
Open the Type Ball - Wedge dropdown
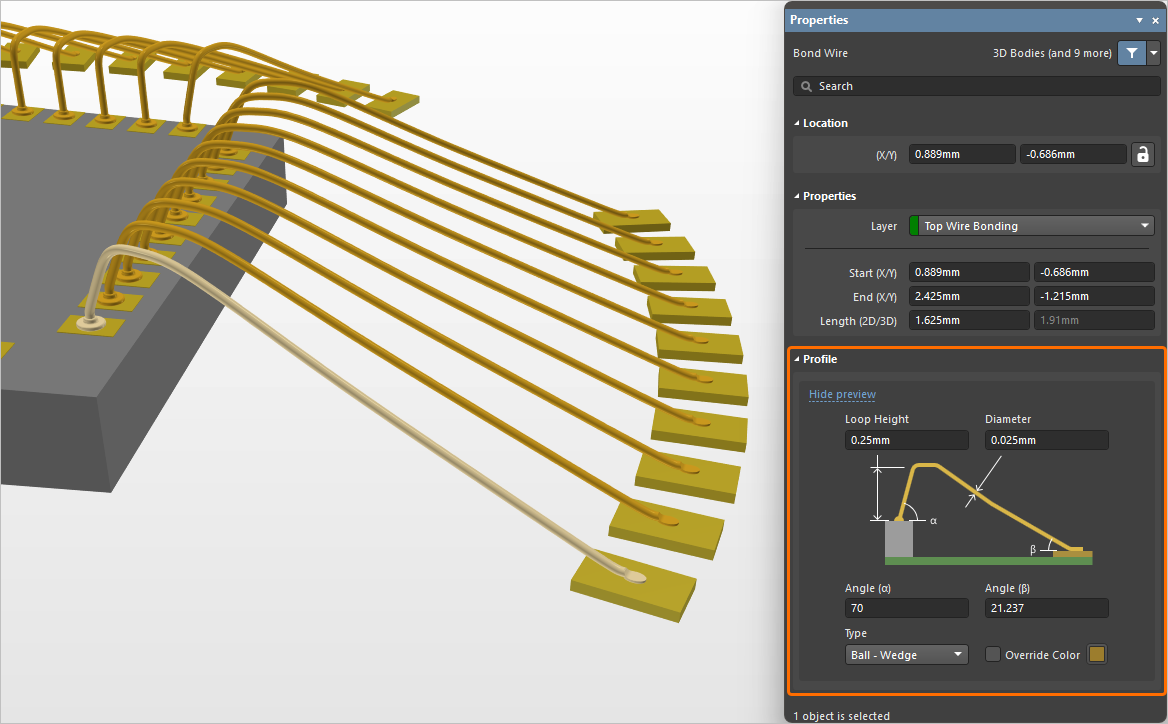(x=906, y=655)
